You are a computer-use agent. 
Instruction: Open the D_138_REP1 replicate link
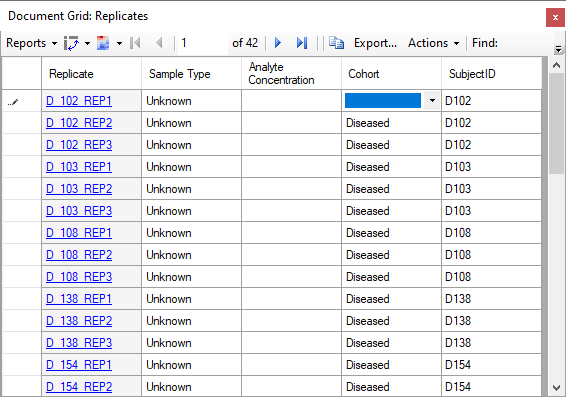coord(79,299)
